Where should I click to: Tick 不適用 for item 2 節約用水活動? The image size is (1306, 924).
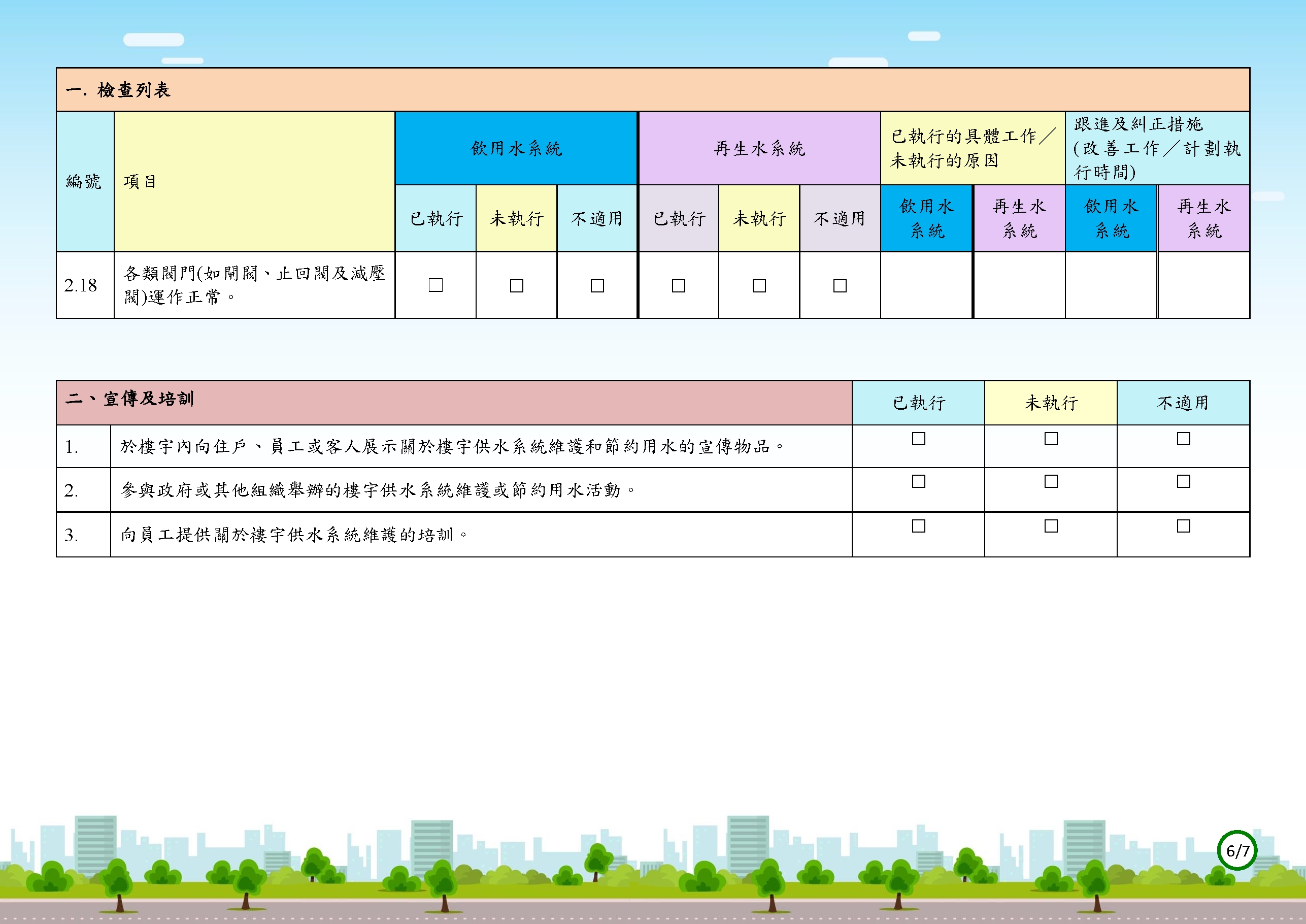(x=1184, y=481)
